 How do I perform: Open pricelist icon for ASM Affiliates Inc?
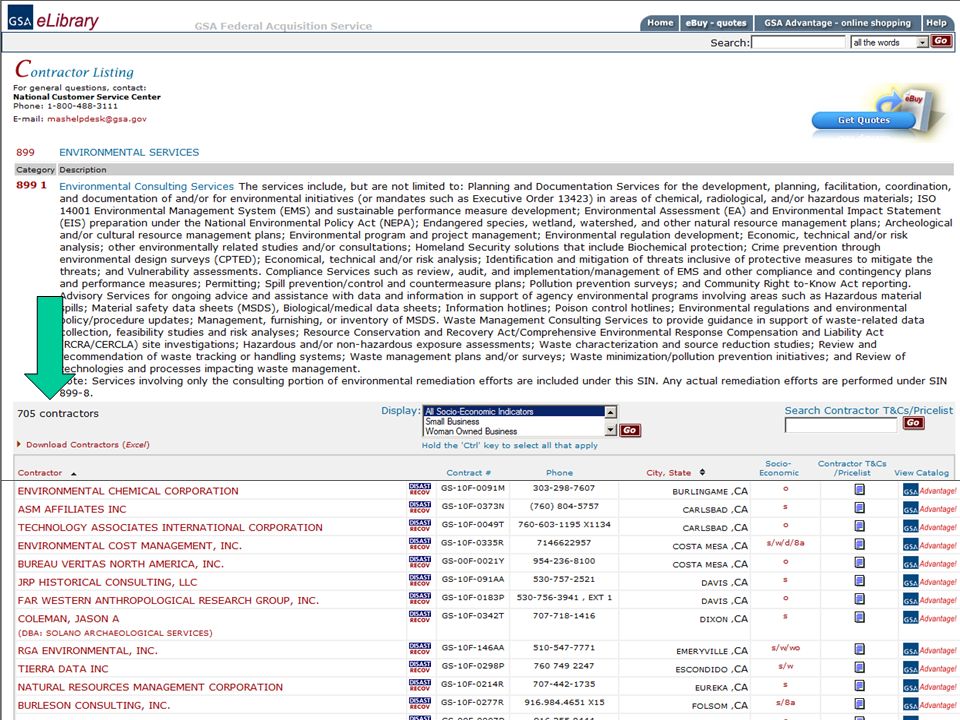[x=859, y=508]
